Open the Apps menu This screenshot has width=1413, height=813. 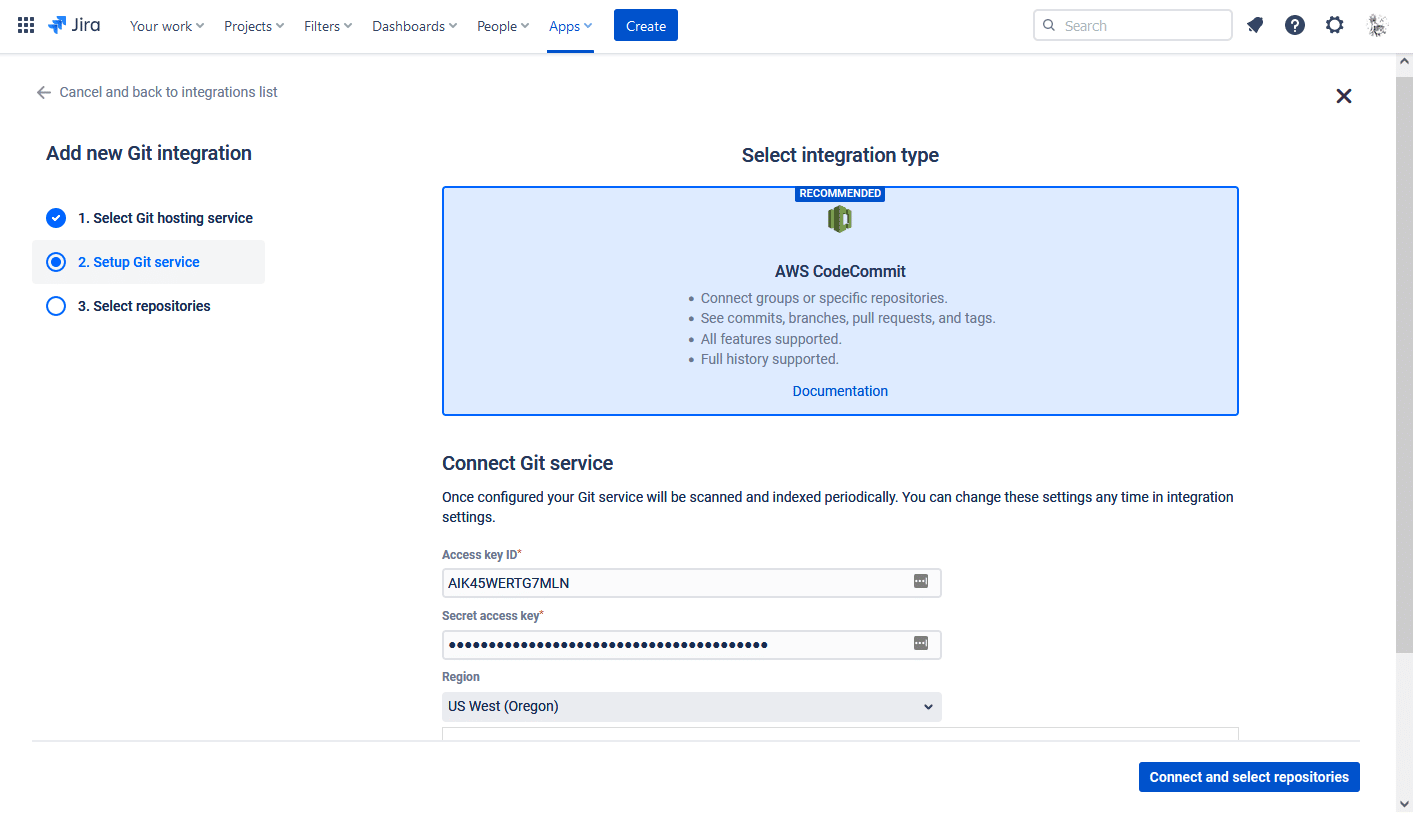[x=570, y=26]
